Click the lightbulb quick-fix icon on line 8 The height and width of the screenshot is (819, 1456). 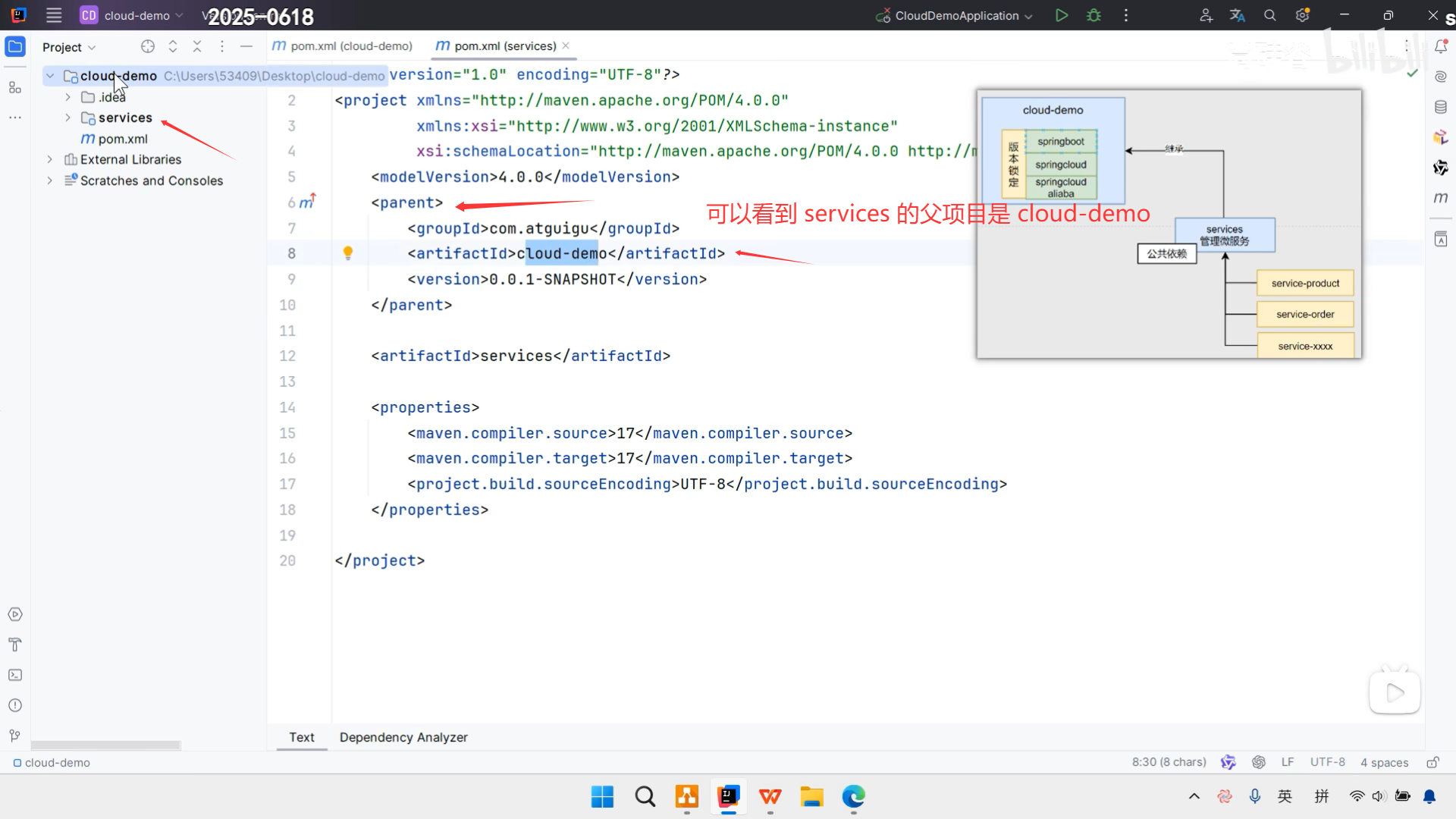click(x=348, y=253)
